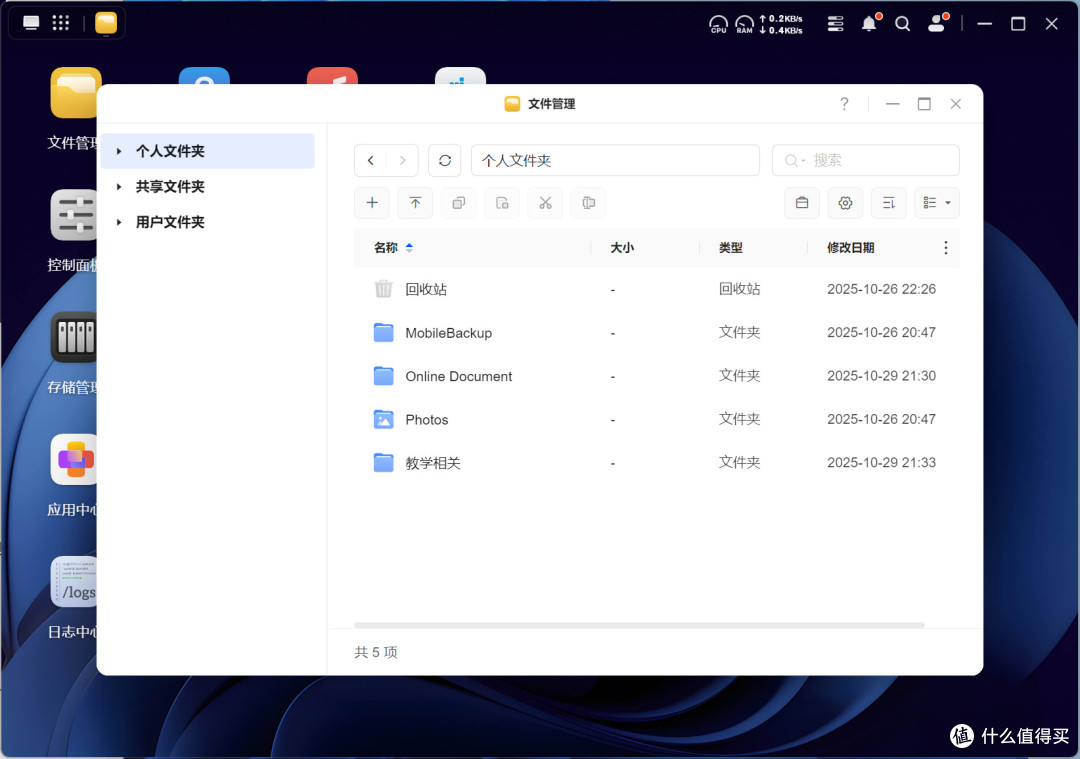
Task: Click the path field showing 个人文件夹
Action: 615,160
